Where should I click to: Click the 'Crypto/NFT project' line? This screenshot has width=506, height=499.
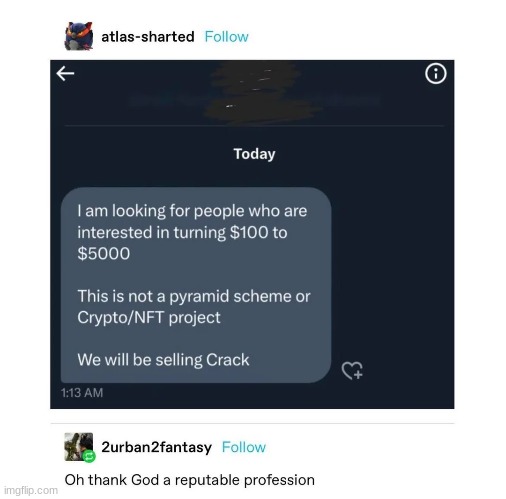149,317
